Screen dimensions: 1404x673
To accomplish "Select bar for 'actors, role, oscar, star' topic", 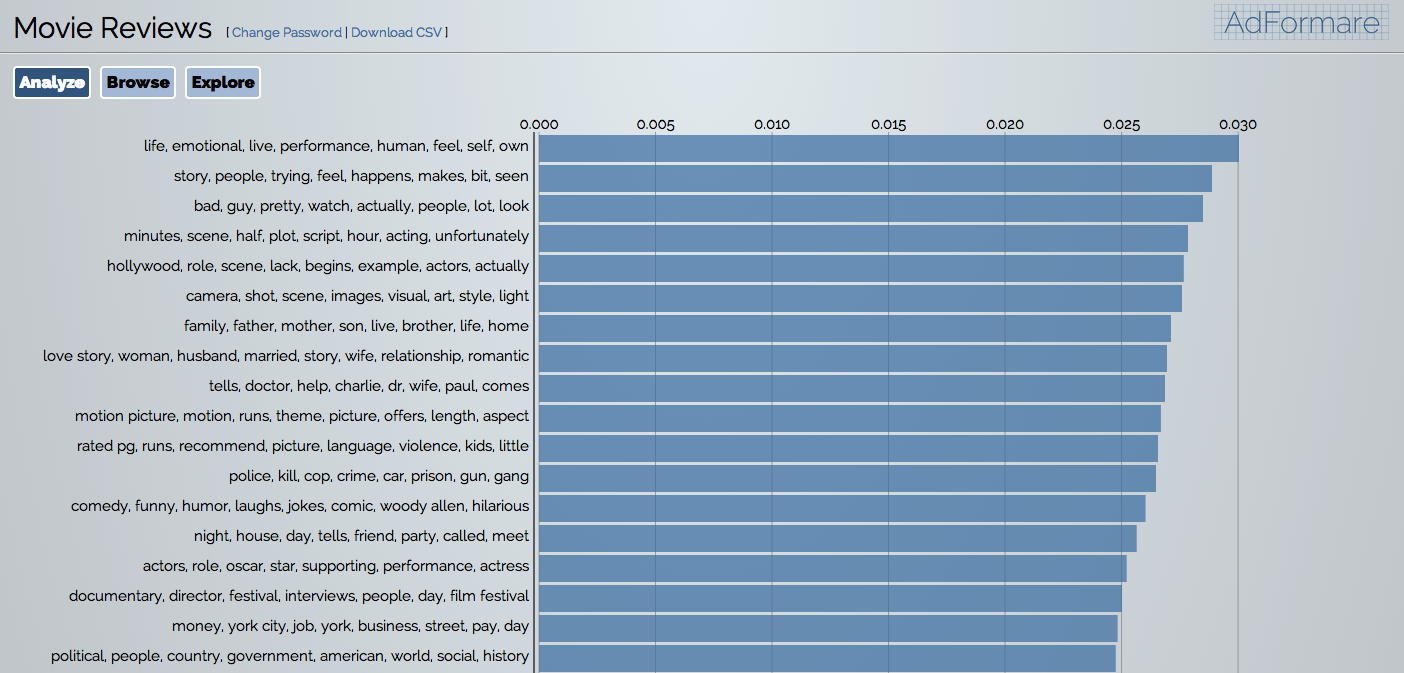I will 832,568.
